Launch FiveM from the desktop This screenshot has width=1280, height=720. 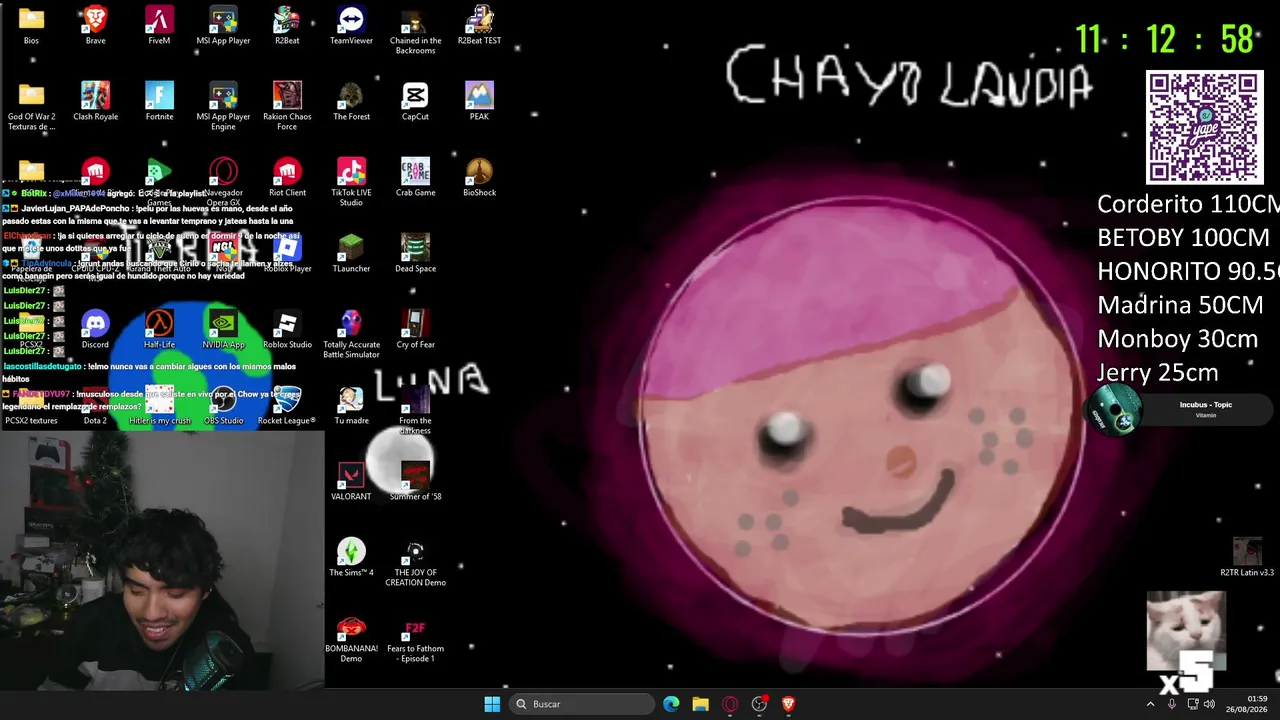(159, 25)
